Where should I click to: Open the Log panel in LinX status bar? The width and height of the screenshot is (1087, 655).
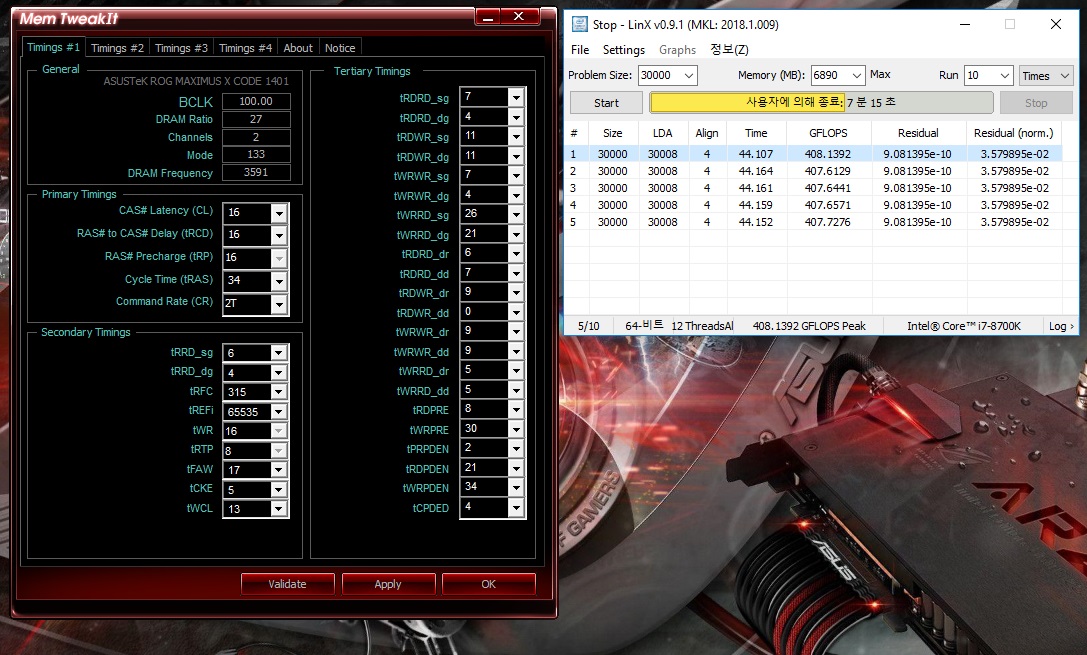1061,326
